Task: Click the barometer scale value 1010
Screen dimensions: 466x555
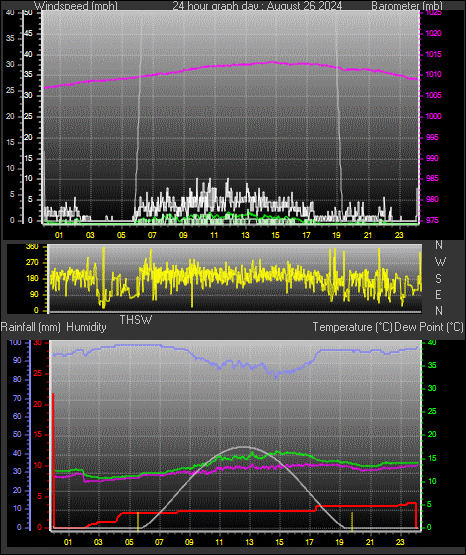Action: tap(434, 74)
